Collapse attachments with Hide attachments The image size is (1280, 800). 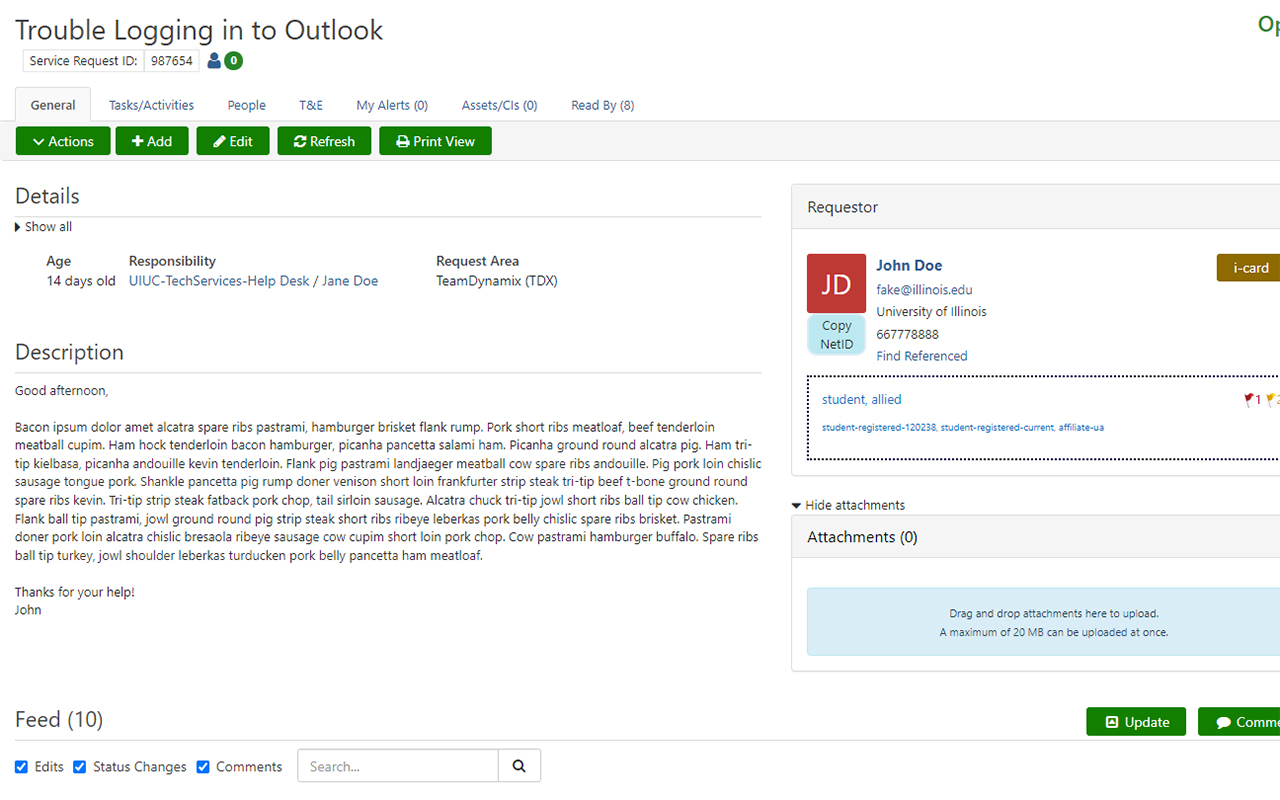point(848,505)
